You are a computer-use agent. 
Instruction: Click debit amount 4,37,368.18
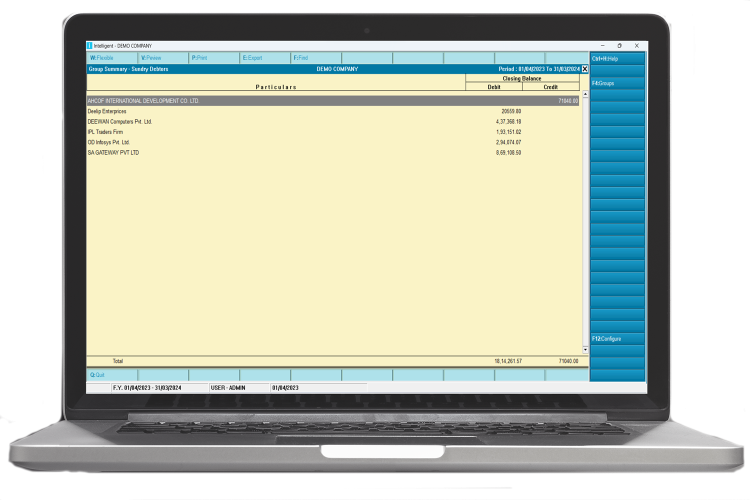[508, 122]
